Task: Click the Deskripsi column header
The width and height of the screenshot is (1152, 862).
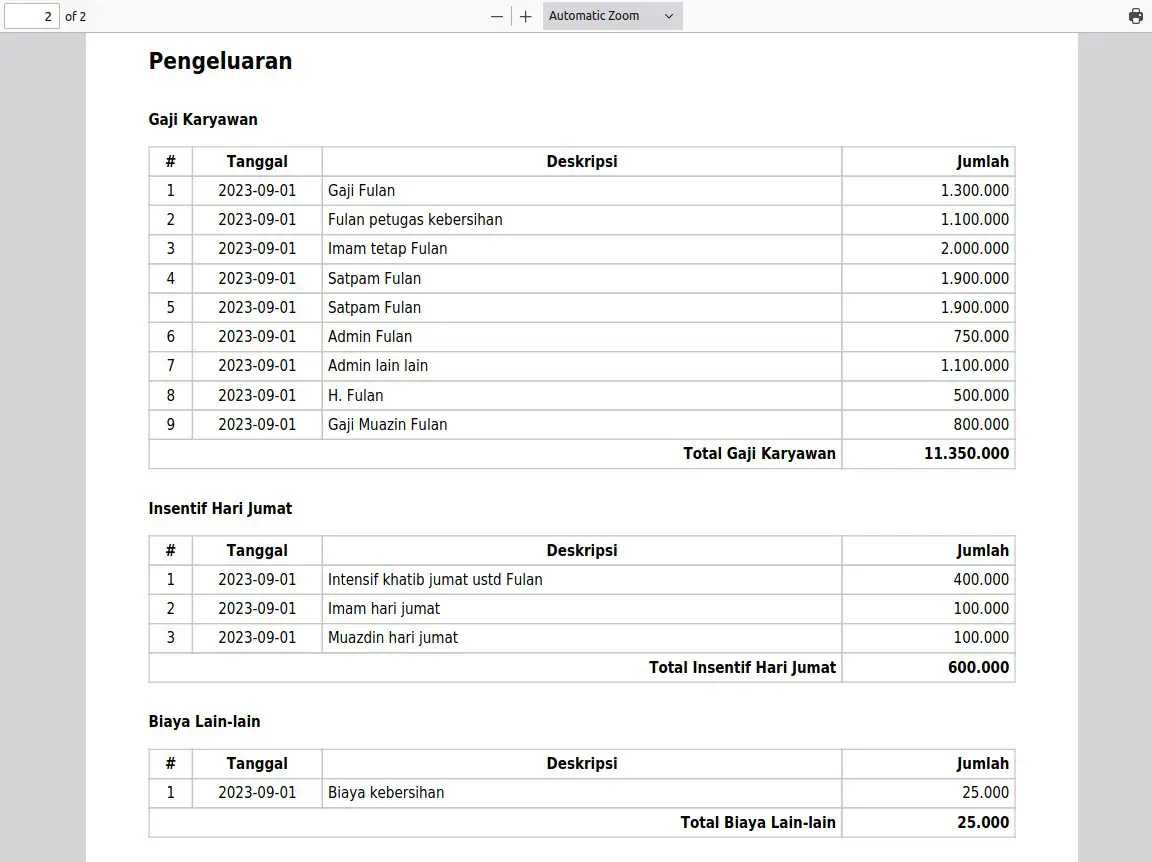Action: pyautogui.click(x=582, y=161)
